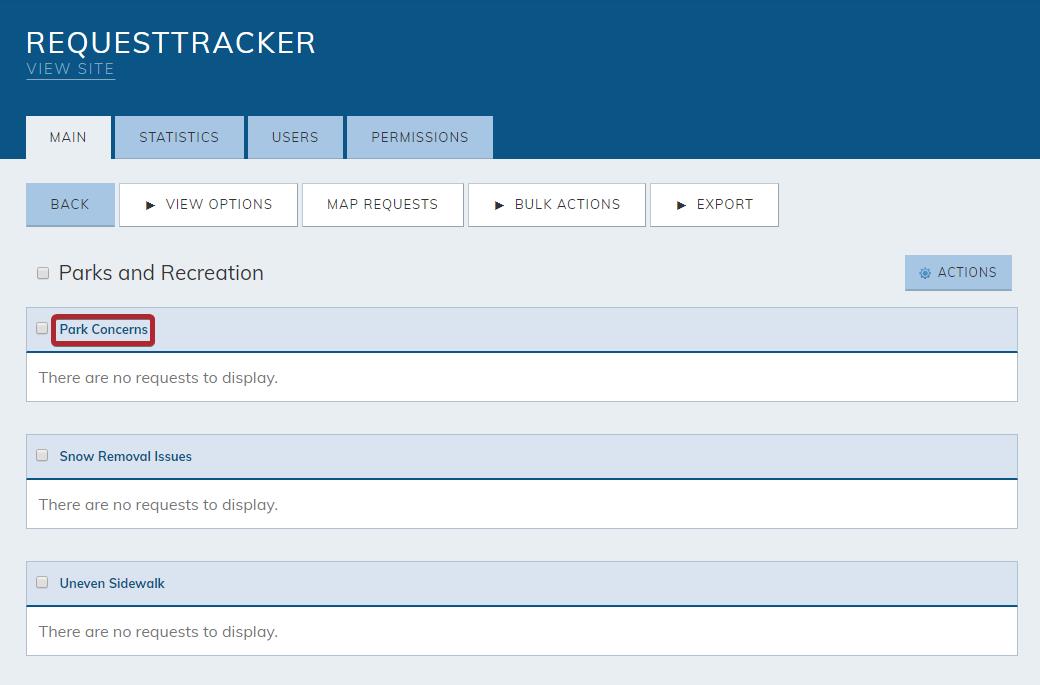The height and width of the screenshot is (685, 1040).
Task: Click the no requests message under Uneven Sidewalk
Action: coord(159,632)
